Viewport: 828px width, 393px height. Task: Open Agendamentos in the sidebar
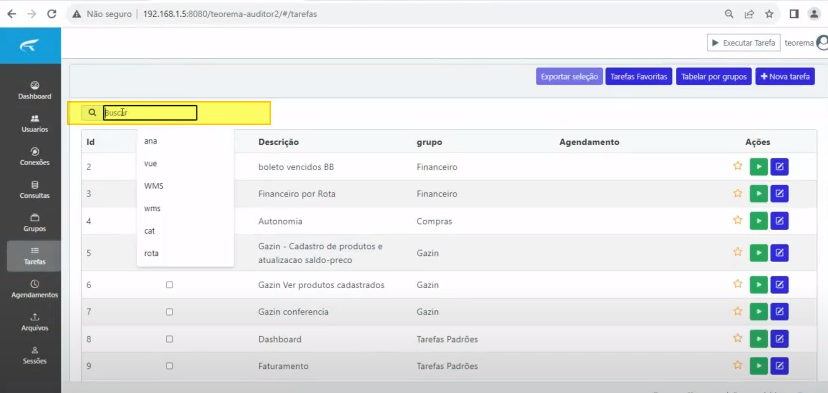point(35,289)
